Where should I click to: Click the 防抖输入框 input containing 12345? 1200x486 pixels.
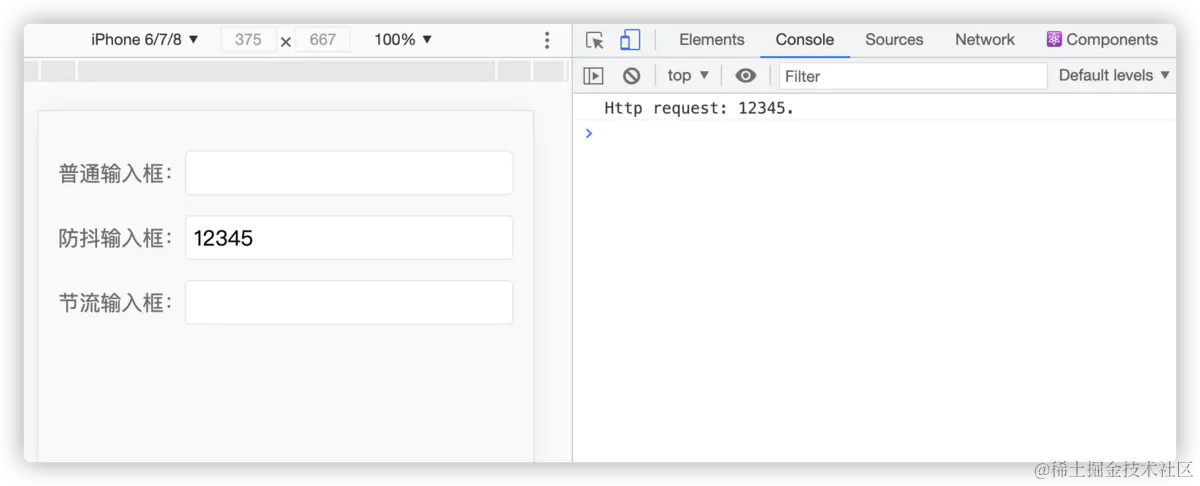[x=349, y=238]
